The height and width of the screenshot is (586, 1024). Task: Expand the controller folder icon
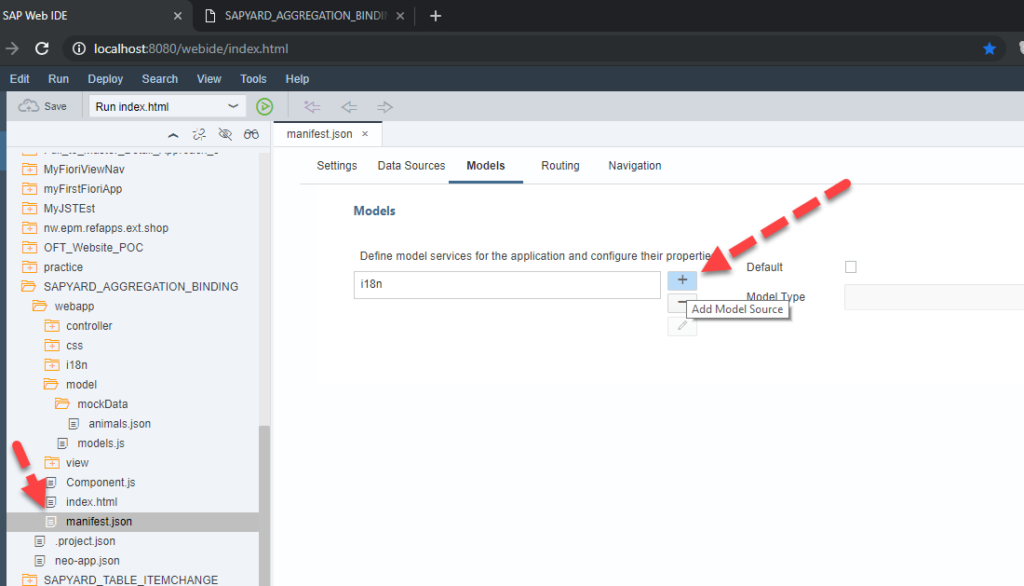pos(52,326)
